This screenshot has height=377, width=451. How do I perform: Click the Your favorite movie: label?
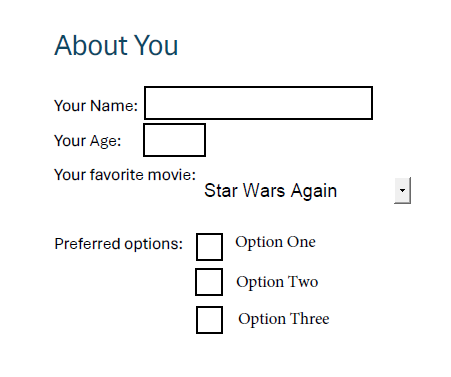(125, 175)
